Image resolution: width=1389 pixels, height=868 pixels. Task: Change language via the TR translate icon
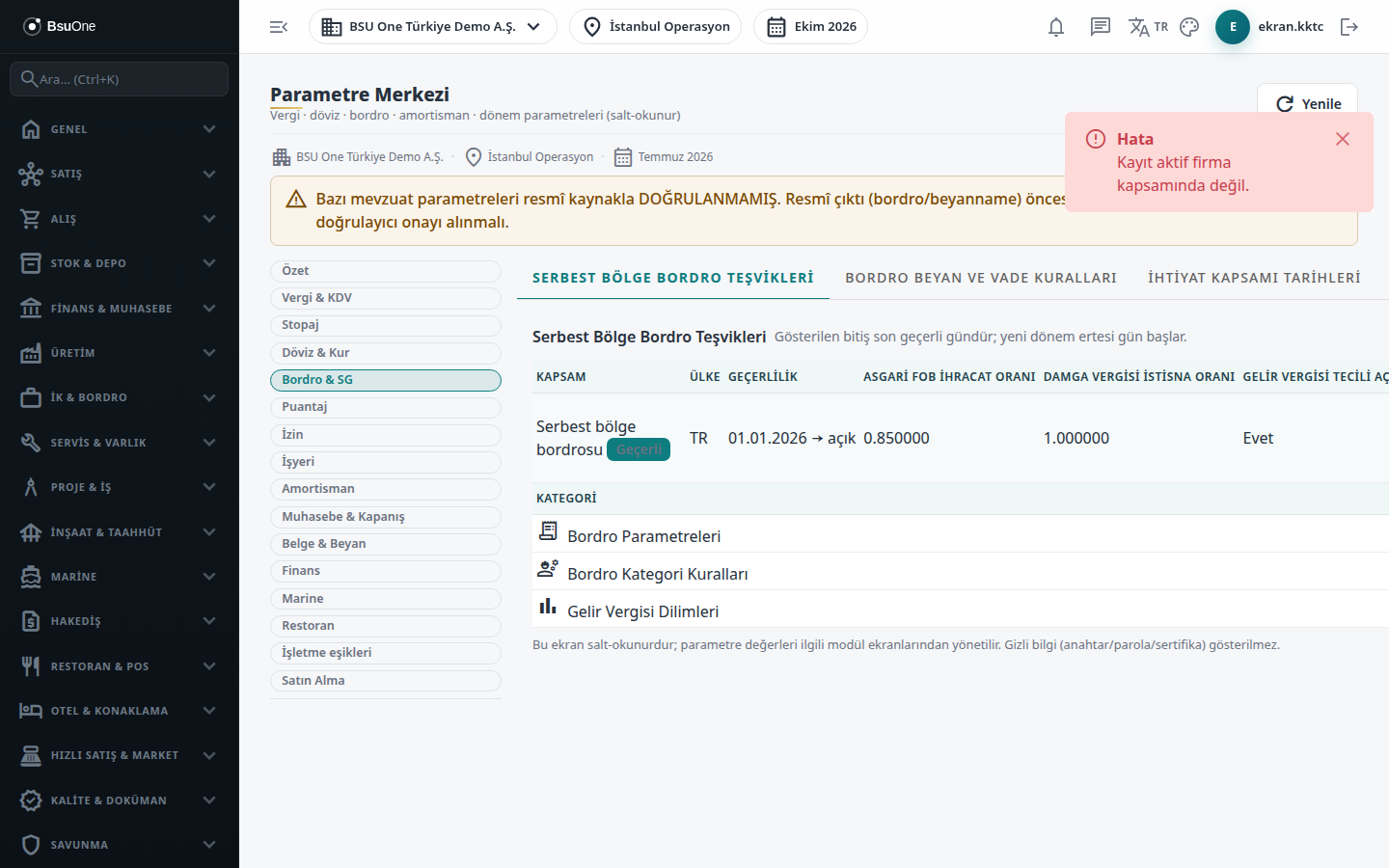pyautogui.click(x=1148, y=27)
